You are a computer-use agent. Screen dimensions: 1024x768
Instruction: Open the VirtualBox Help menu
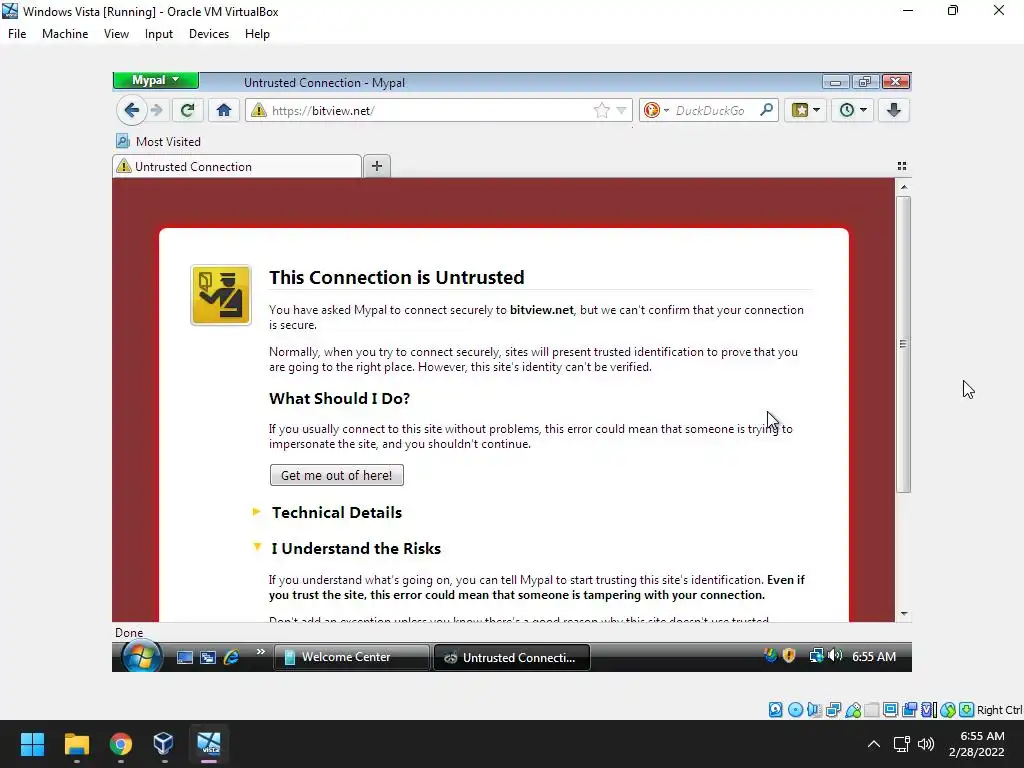pyautogui.click(x=257, y=34)
